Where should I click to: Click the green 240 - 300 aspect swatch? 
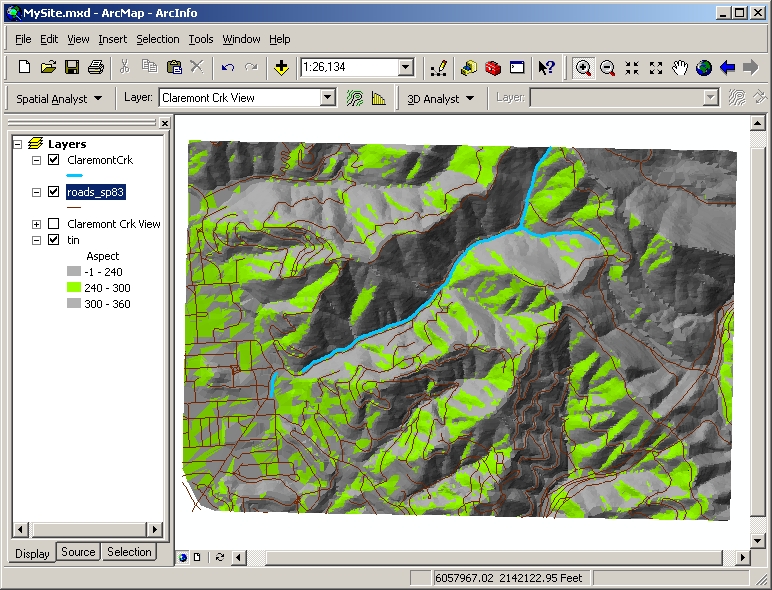pyautogui.click(x=76, y=288)
